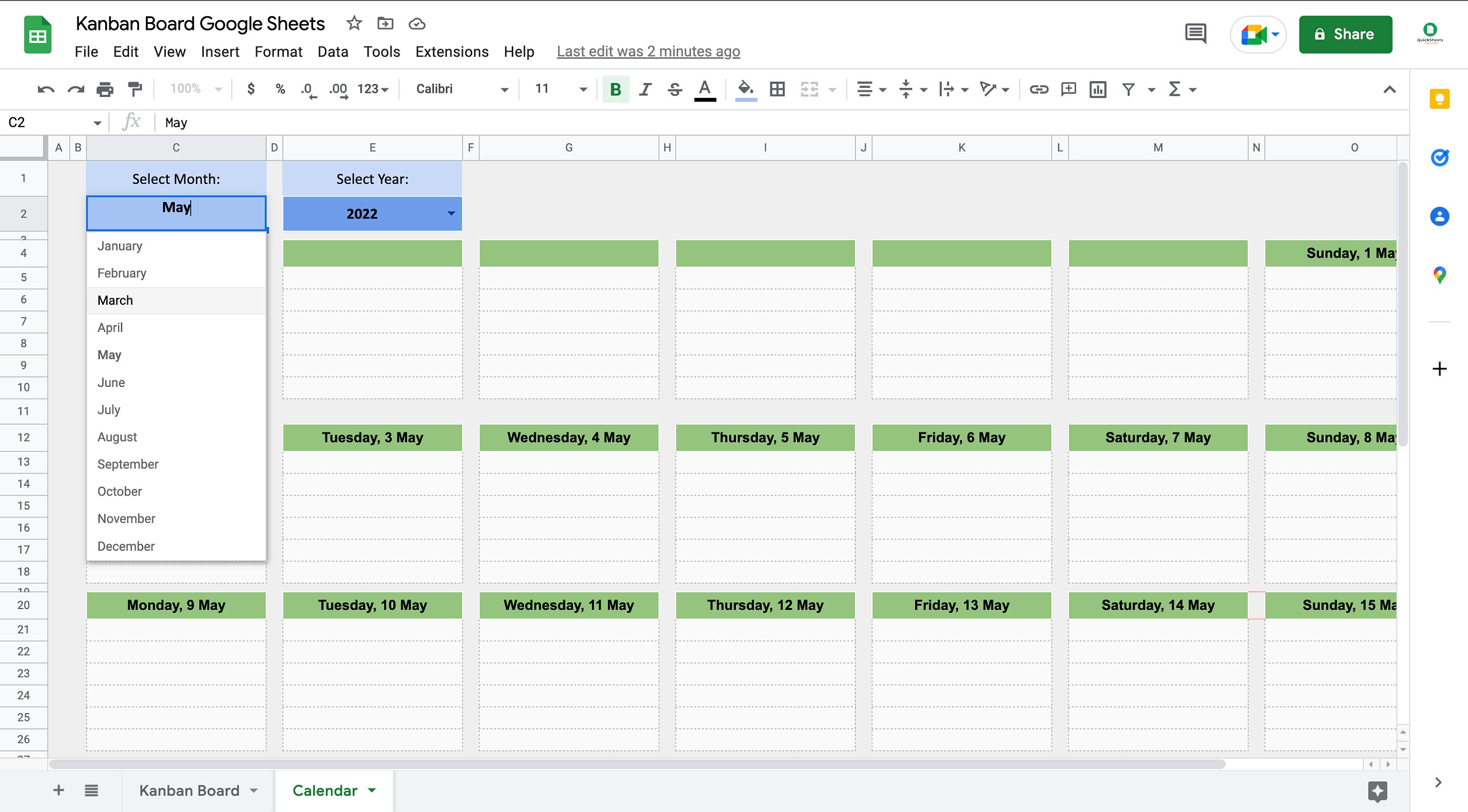Screen dimensions: 1468x812
Task: Open the Select Year dropdown
Action: (451, 213)
